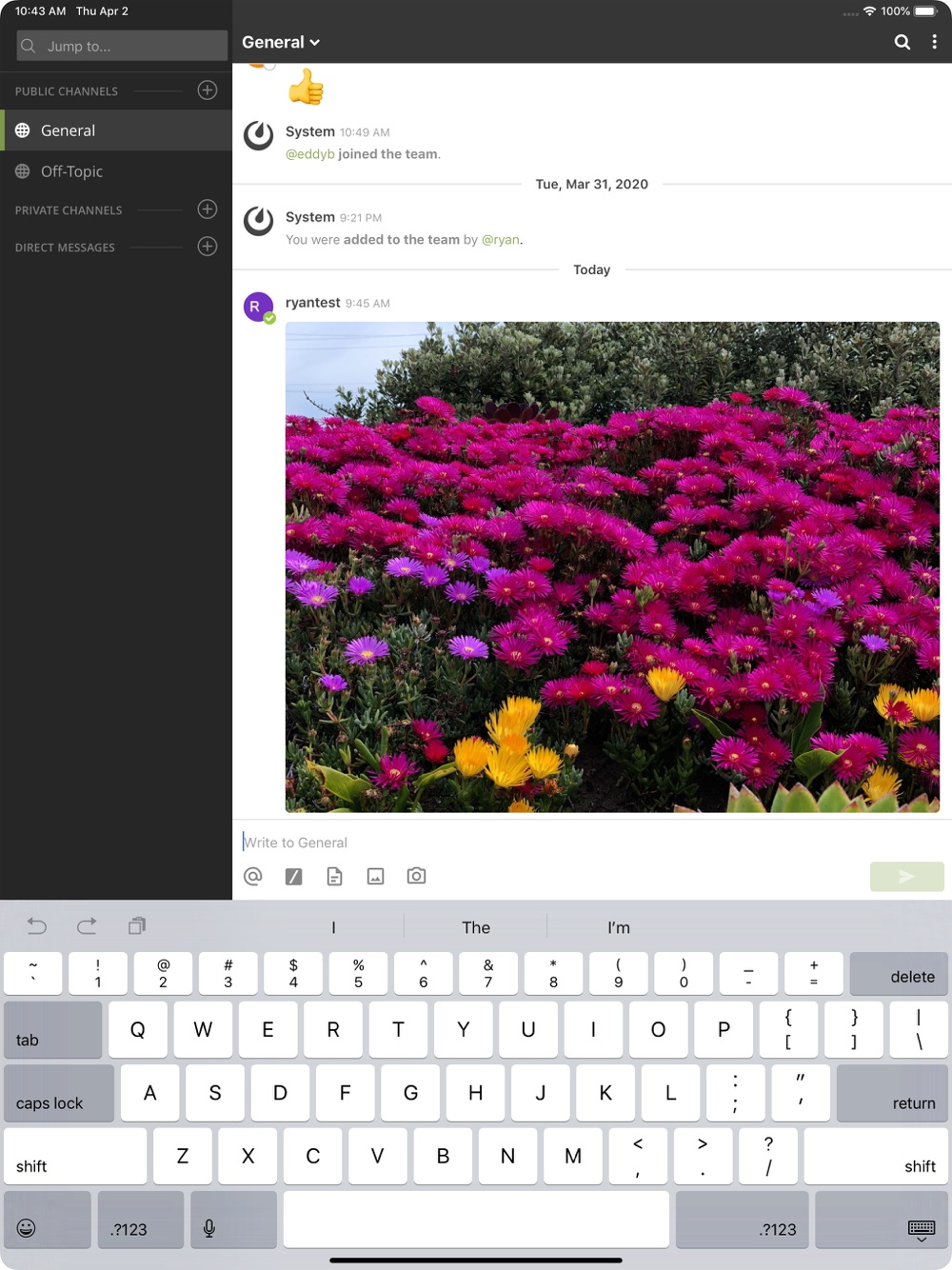This screenshot has height=1270, width=952.
Task: Tap the question mark slash key
Action: (x=768, y=1156)
